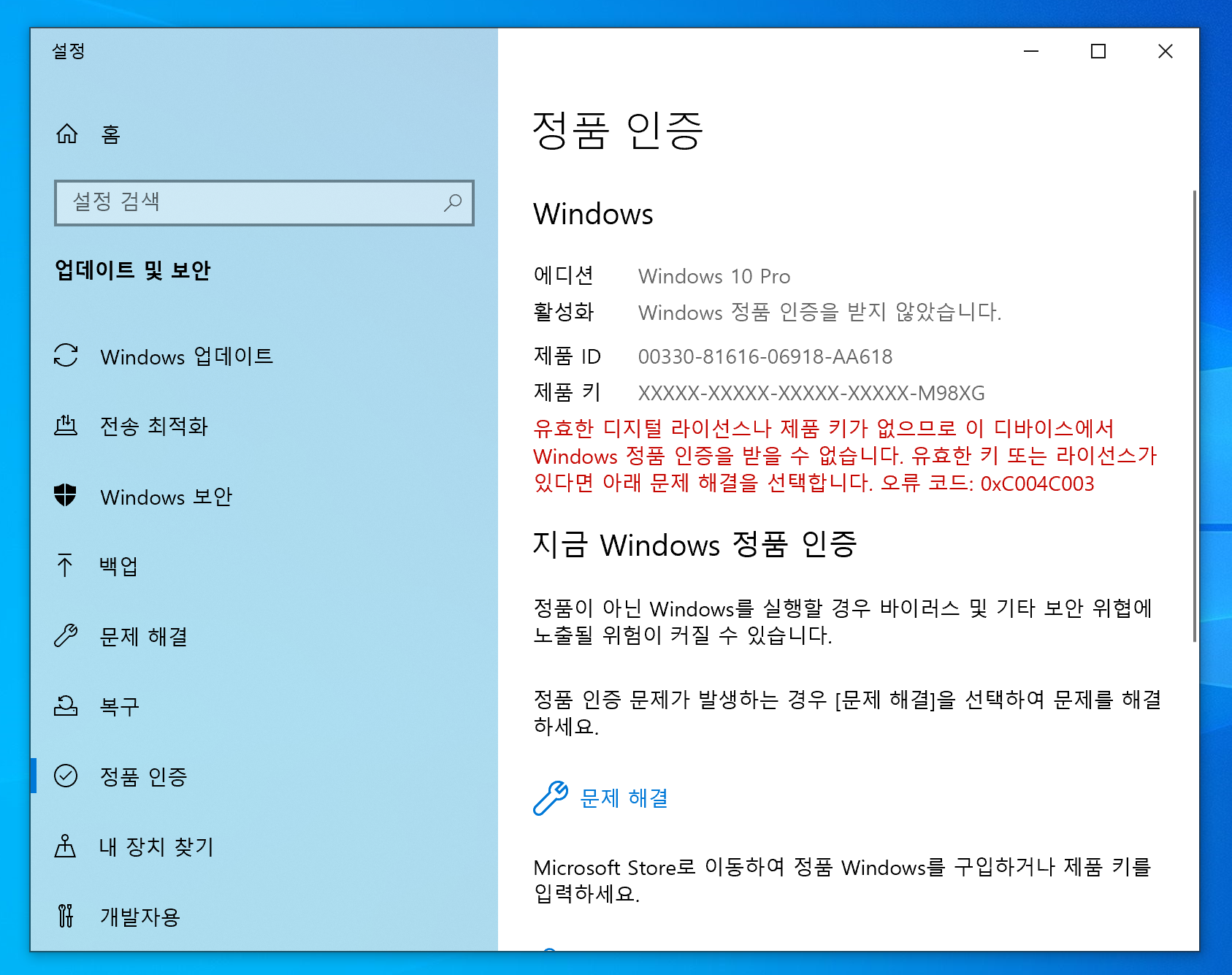Click the Home house icon
1232x975 pixels.
point(66,134)
